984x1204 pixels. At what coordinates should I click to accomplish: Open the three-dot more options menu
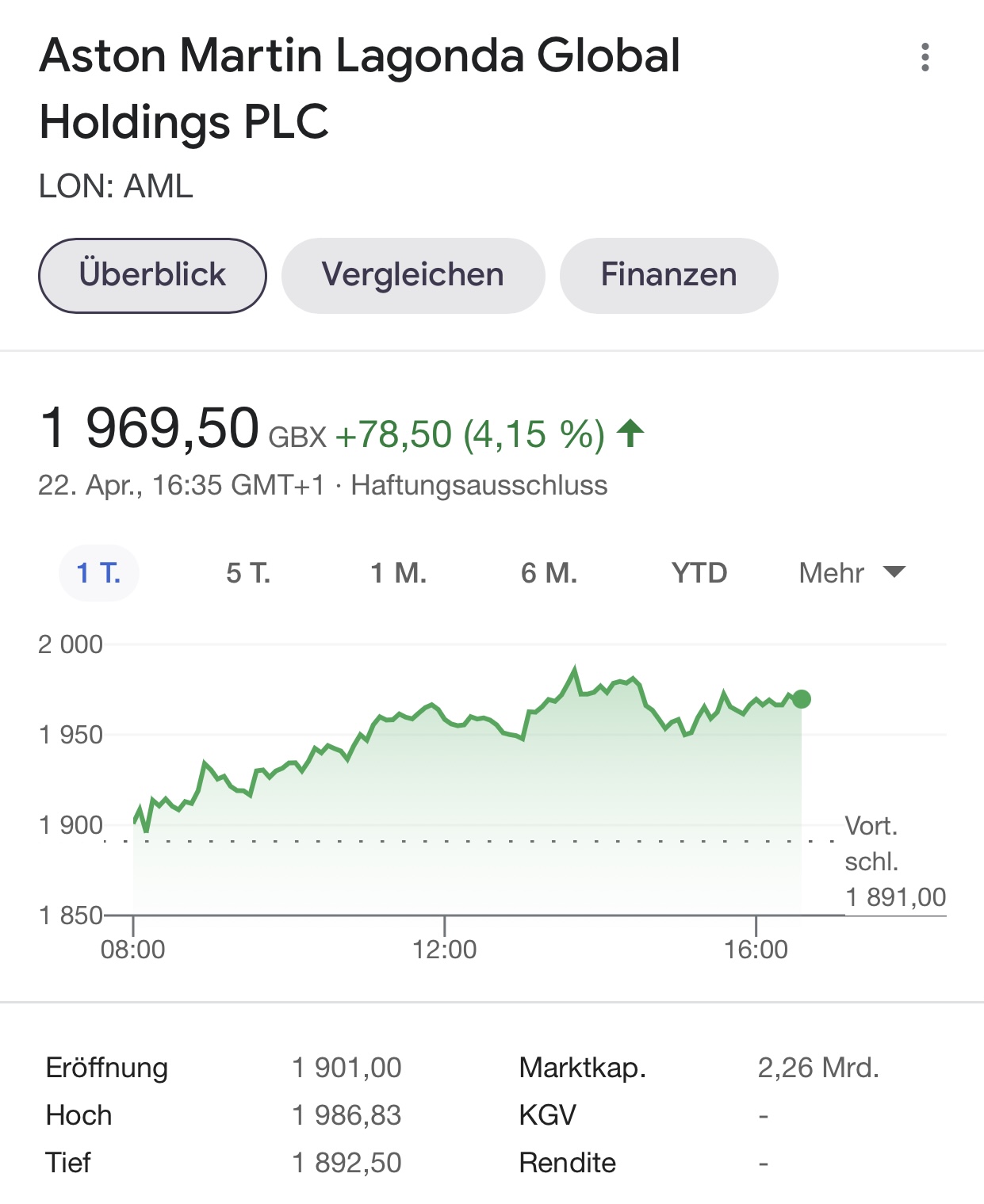pos(925,57)
